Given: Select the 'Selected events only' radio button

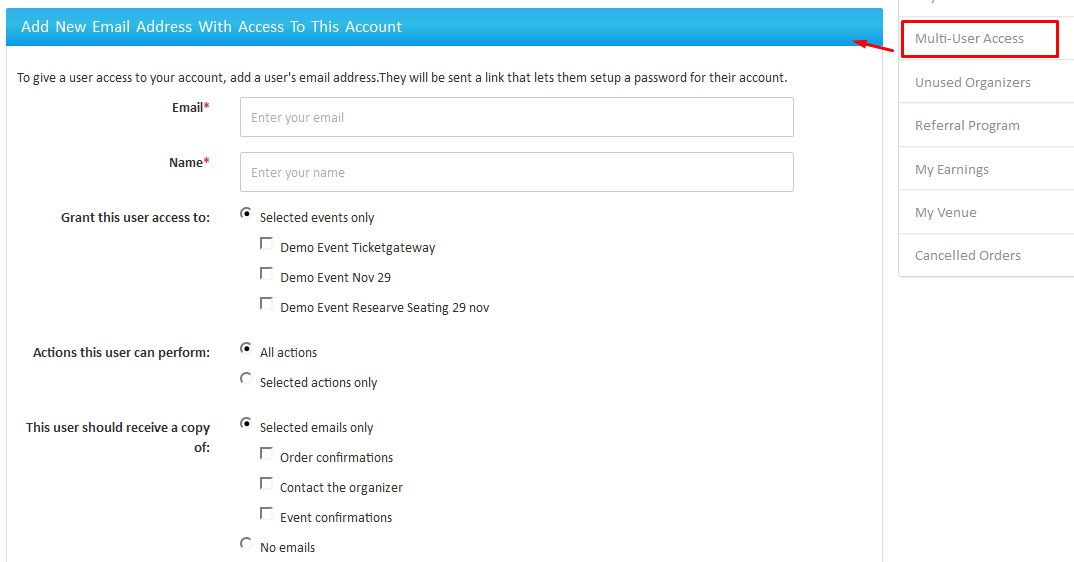Looking at the screenshot, I should (x=246, y=214).
